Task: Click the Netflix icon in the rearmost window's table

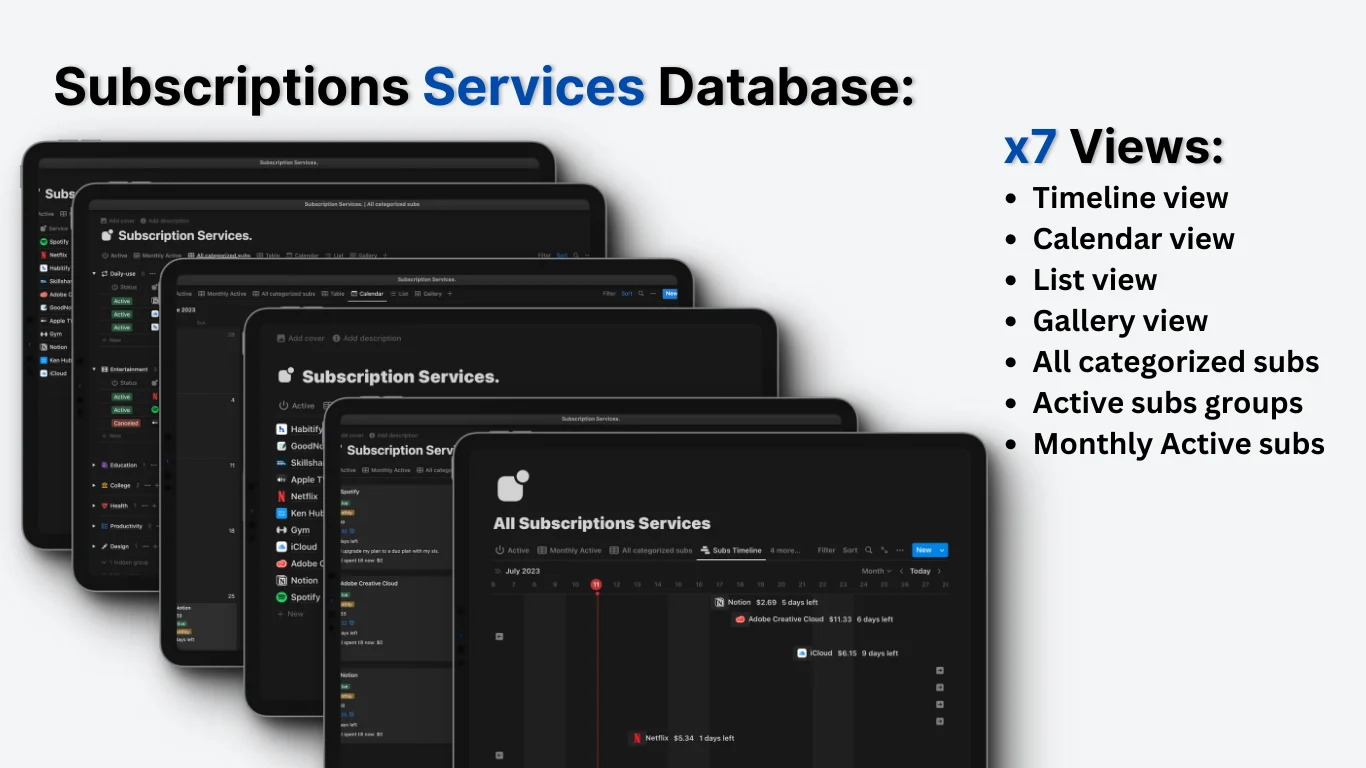Action: pos(44,255)
